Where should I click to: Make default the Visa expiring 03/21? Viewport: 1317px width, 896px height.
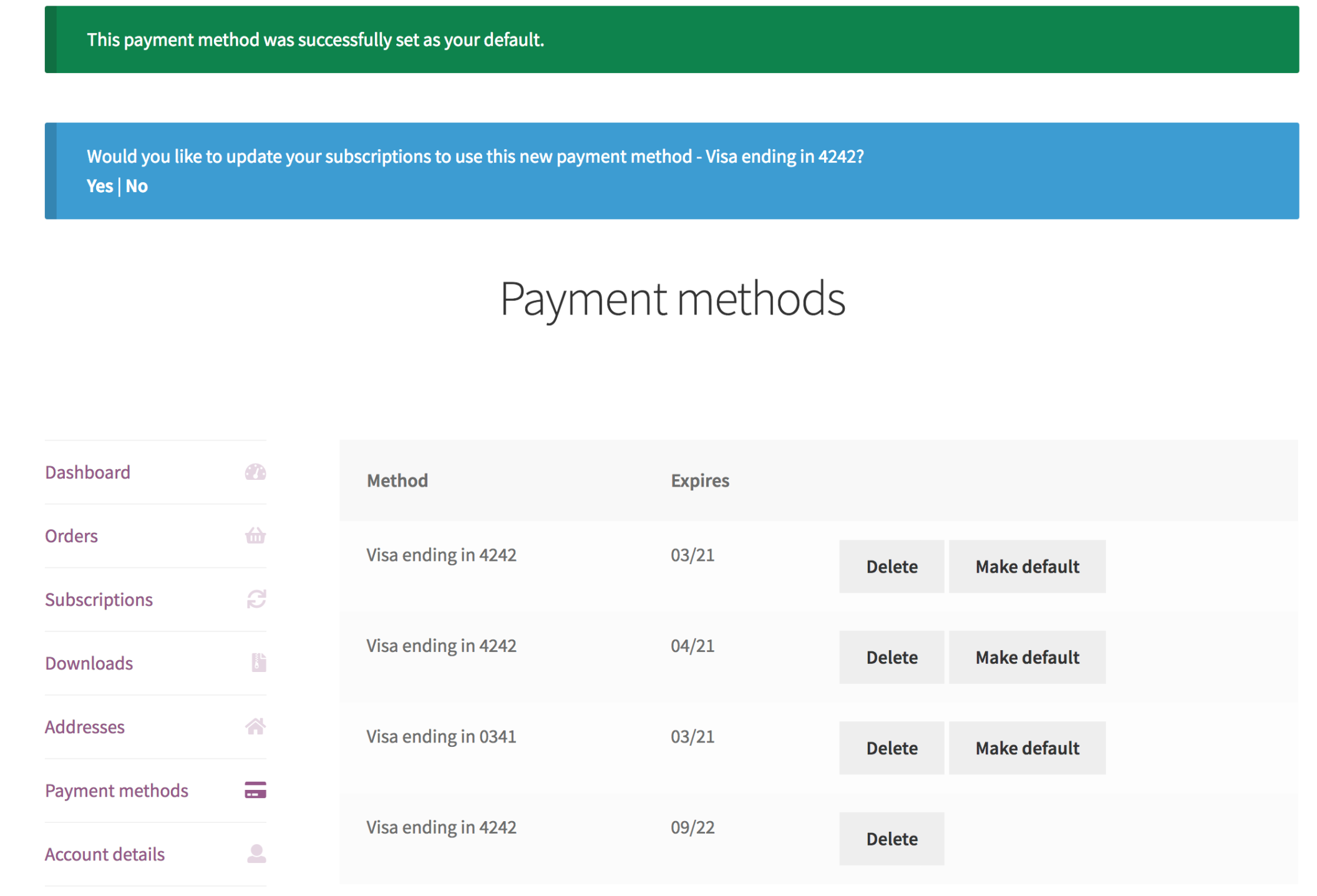tap(1027, 566)
